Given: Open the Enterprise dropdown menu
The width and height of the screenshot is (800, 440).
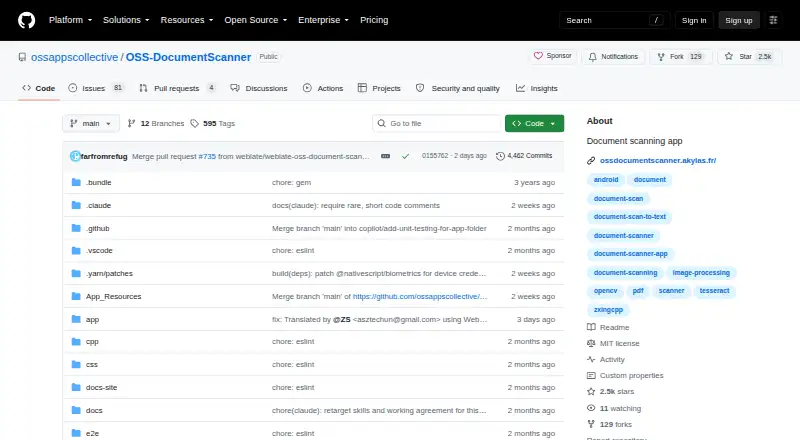Looking at the screenshot, I should pos(323,20).
